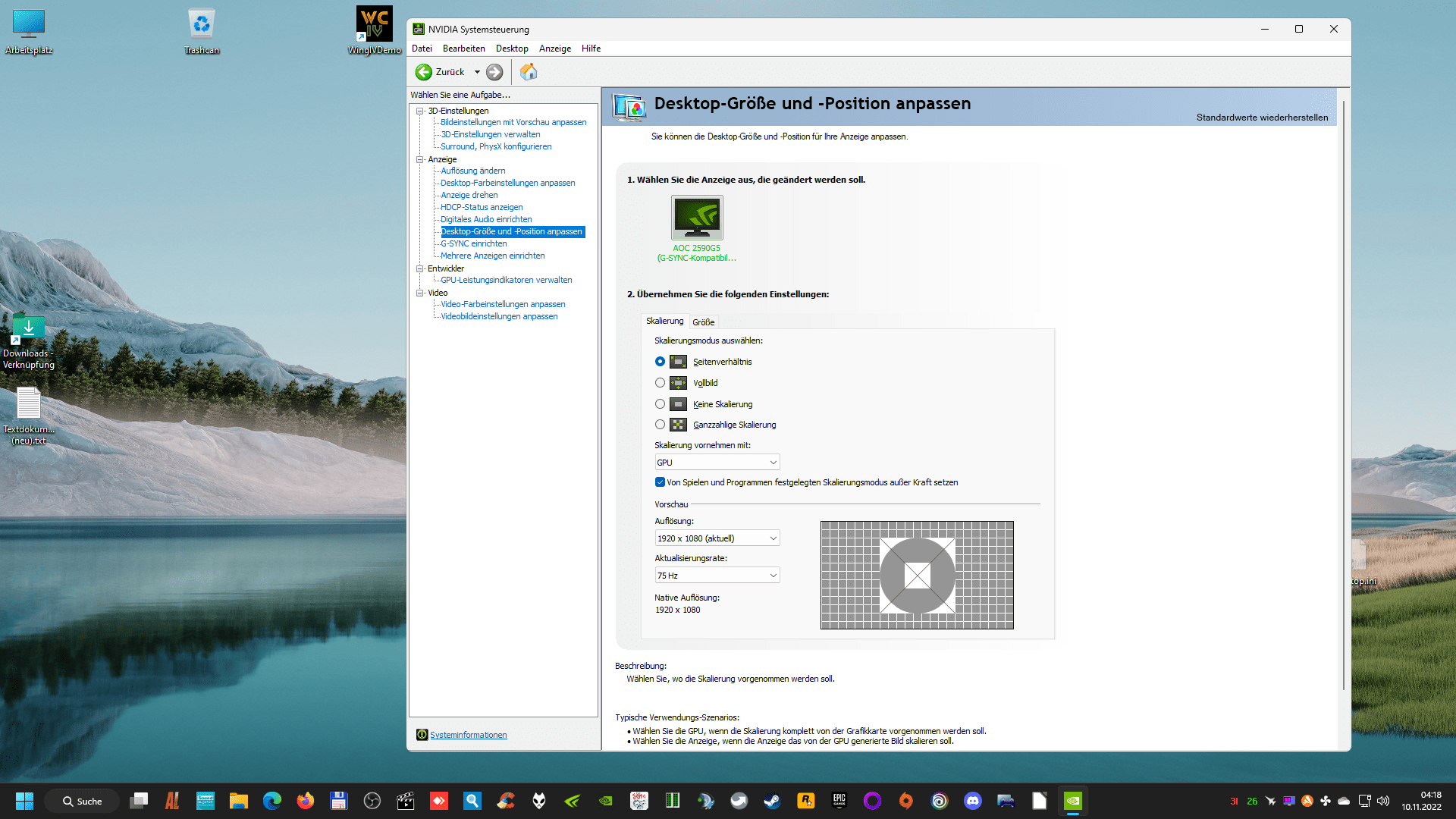Collapse the Entwickler tree node
The width and height of the screenshot is (1456, 819).
click(419, 268)
